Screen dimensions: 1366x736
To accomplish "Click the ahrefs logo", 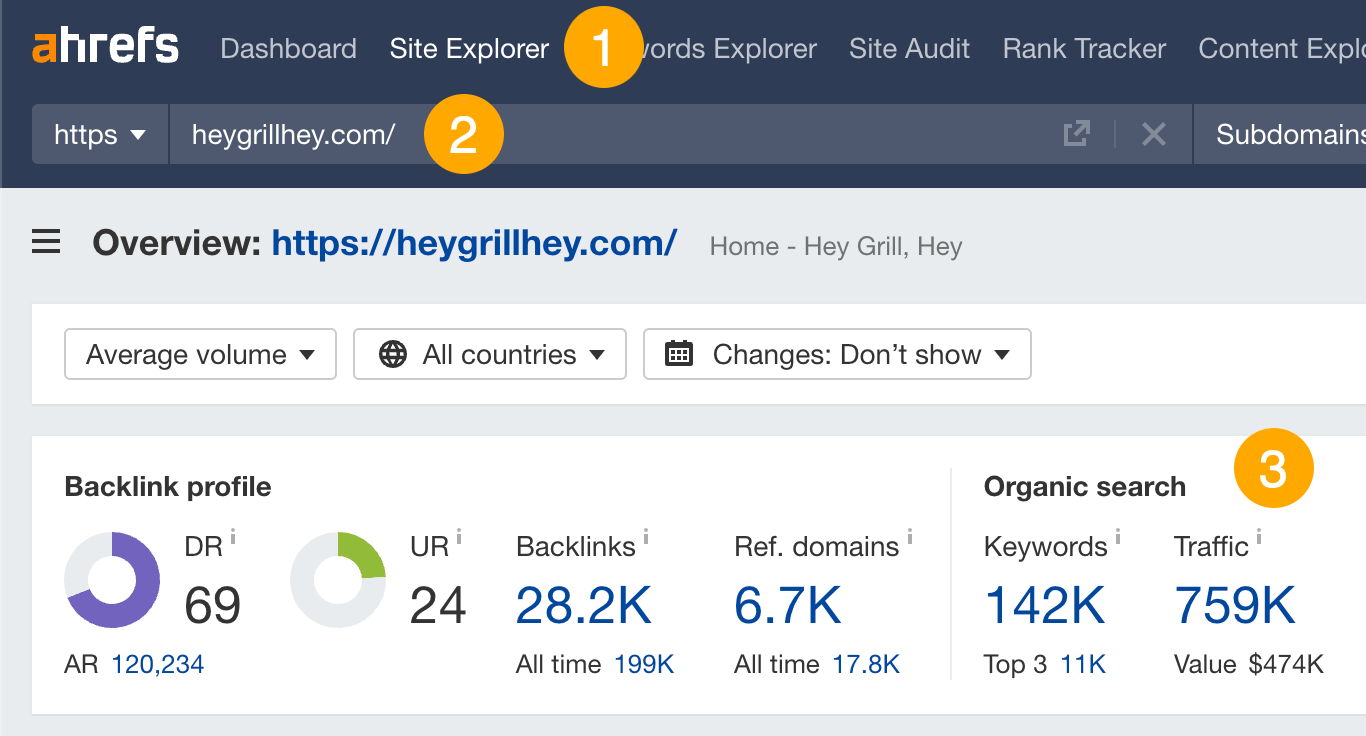I will [x=105, y=45].
